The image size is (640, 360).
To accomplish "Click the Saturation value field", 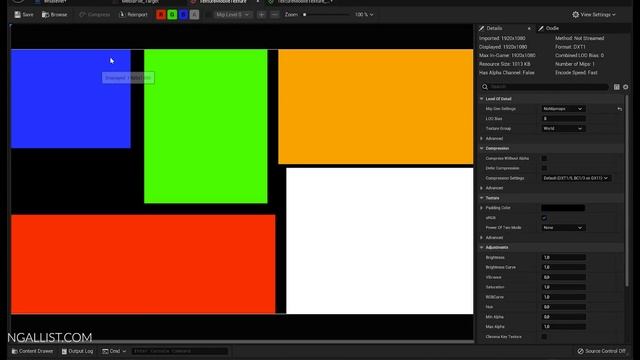I will point(563,287).
